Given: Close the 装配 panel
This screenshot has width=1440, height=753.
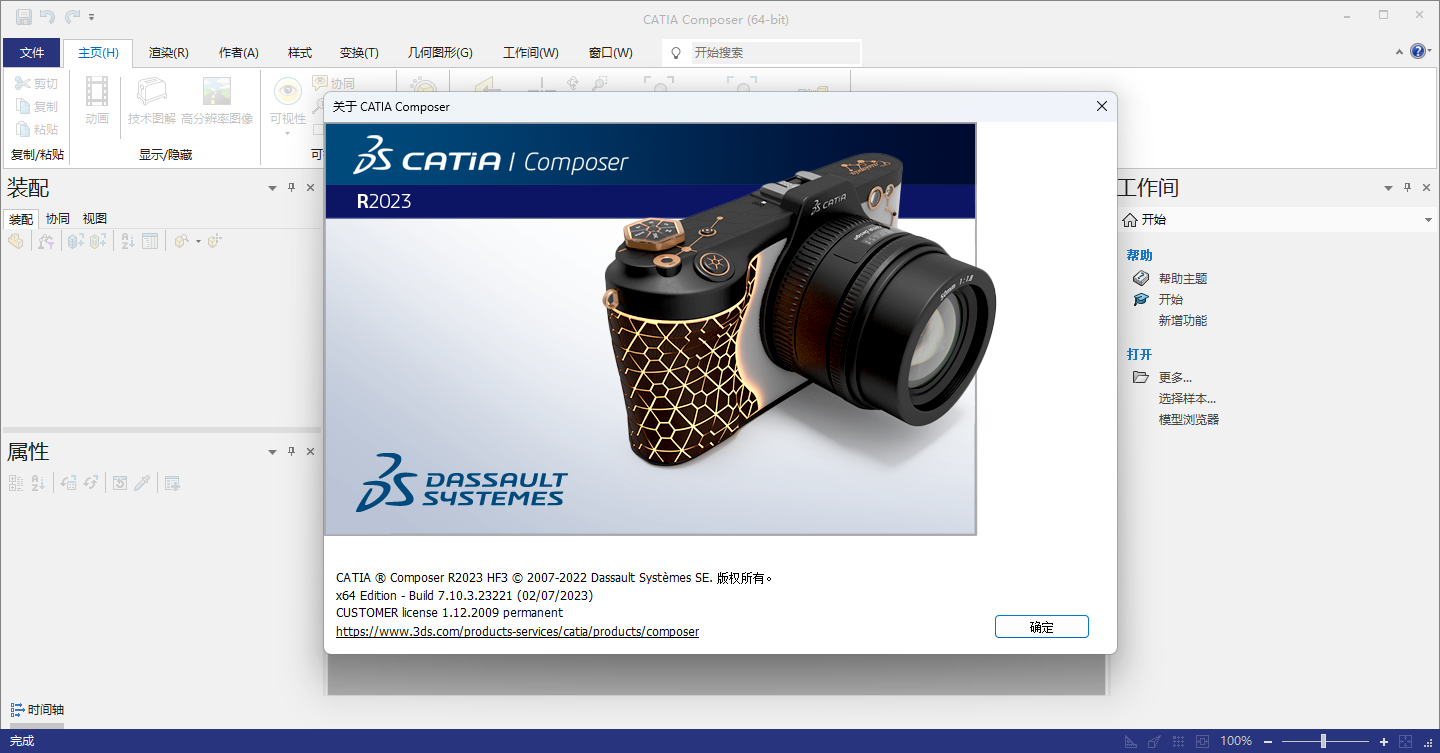Looking at the screenshot, I should (x=310, y=188).
